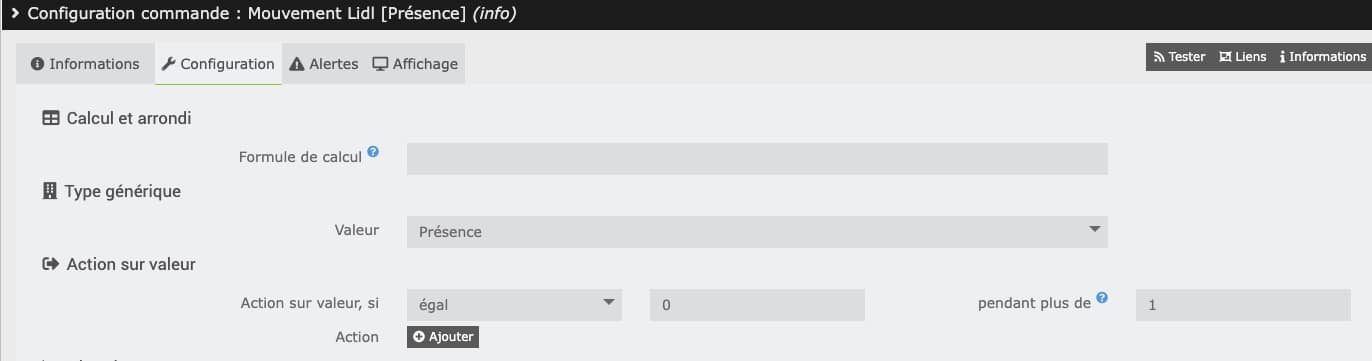Switch to the Informations tab
The width and height of the screenshot is (1372, 361).
click(85, 64)
